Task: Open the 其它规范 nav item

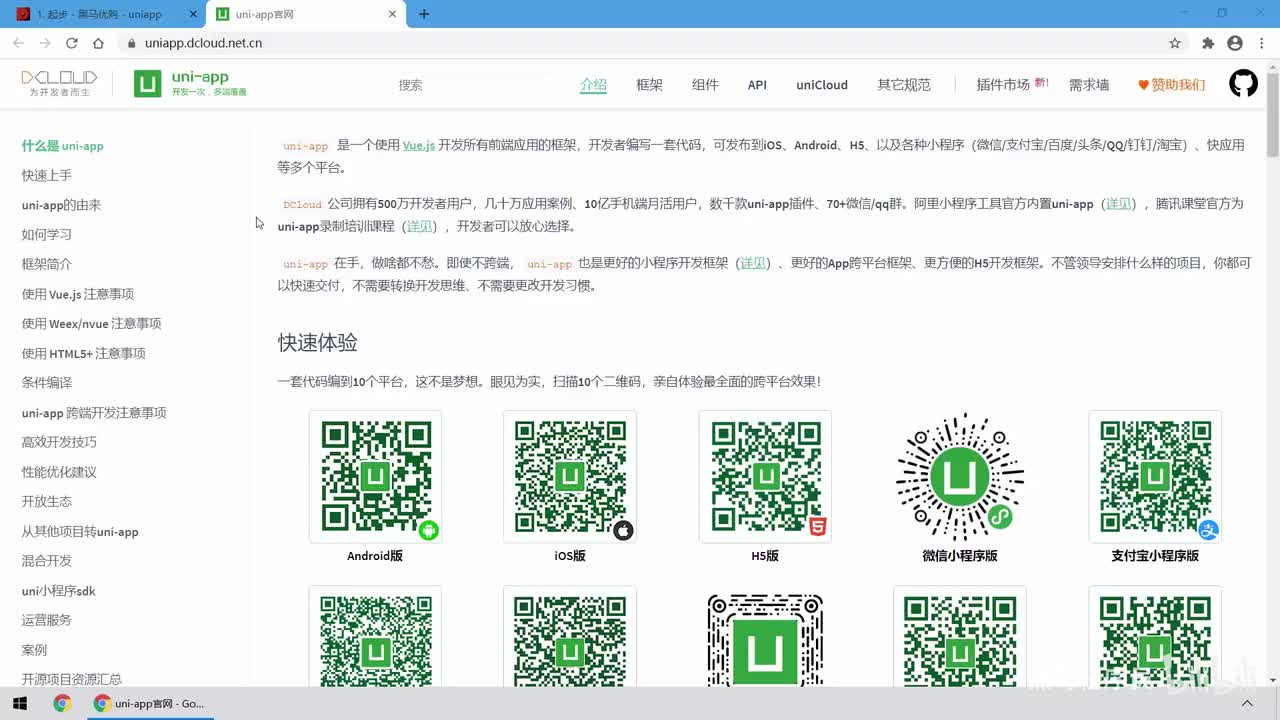Action: click(x=904, y=85)
